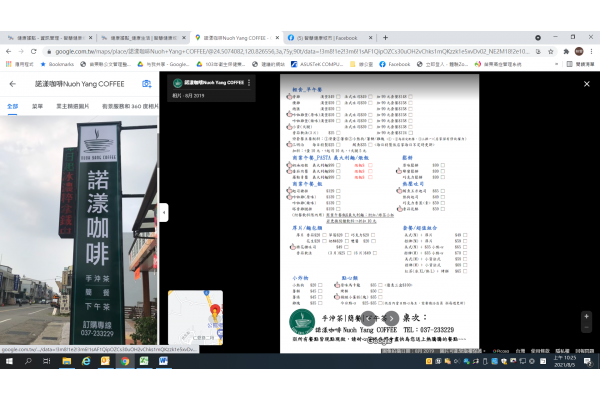This screenshot has height=400, width=600.
Task: Open File Explorer from the taskbar
Action: point(67,361)
